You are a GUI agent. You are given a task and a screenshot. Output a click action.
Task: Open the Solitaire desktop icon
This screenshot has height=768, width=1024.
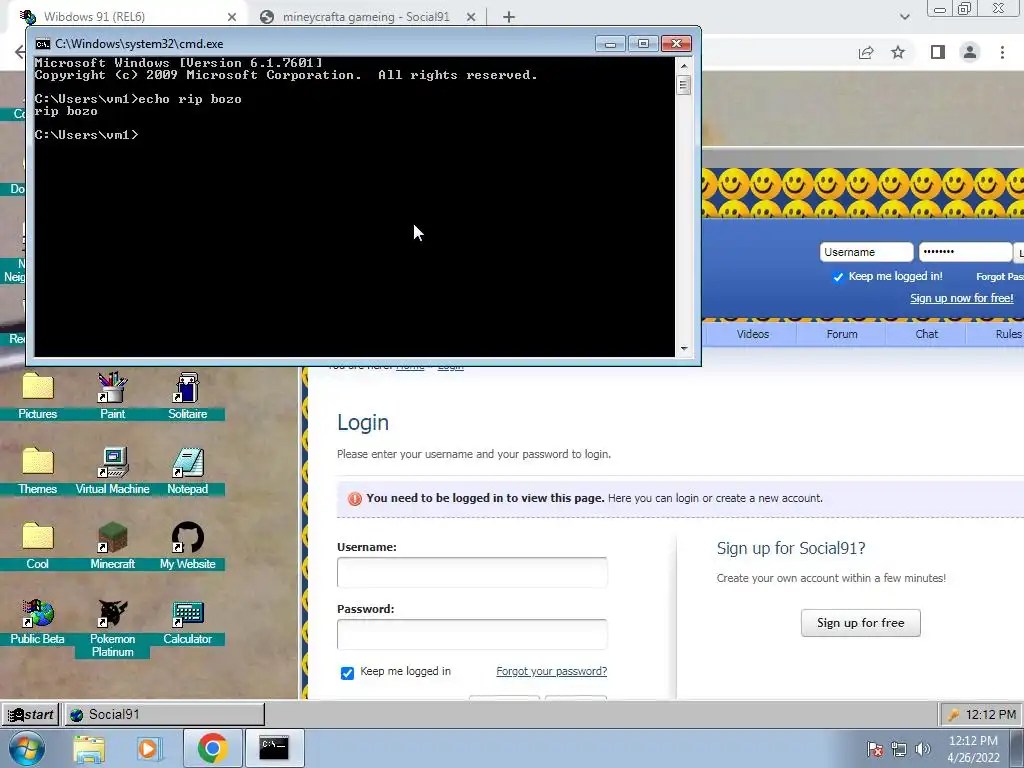pos(187,395)
